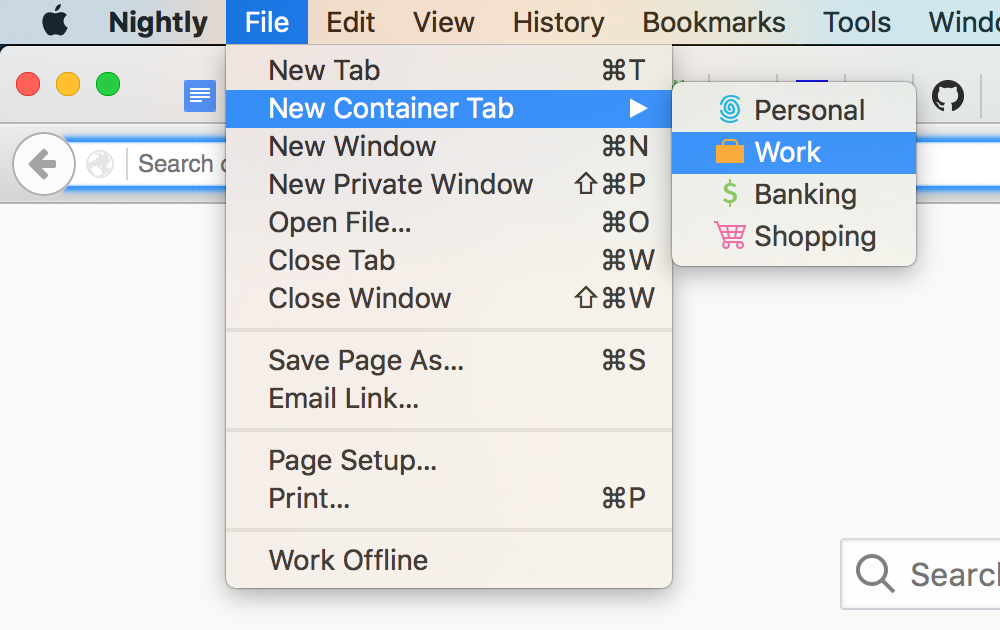Click the globe site identity icon
The image size is (1000, 630).
pos(100,163)
